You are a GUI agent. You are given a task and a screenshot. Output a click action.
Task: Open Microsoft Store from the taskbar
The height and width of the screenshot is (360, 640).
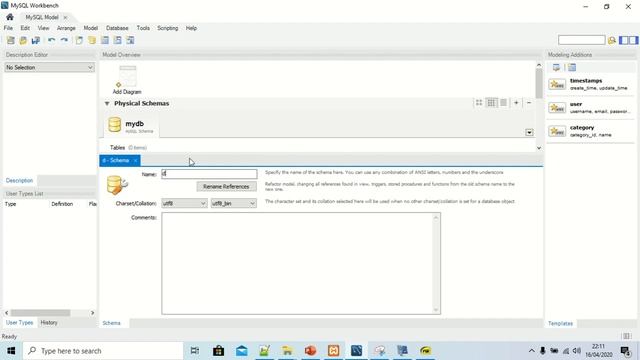218,351
